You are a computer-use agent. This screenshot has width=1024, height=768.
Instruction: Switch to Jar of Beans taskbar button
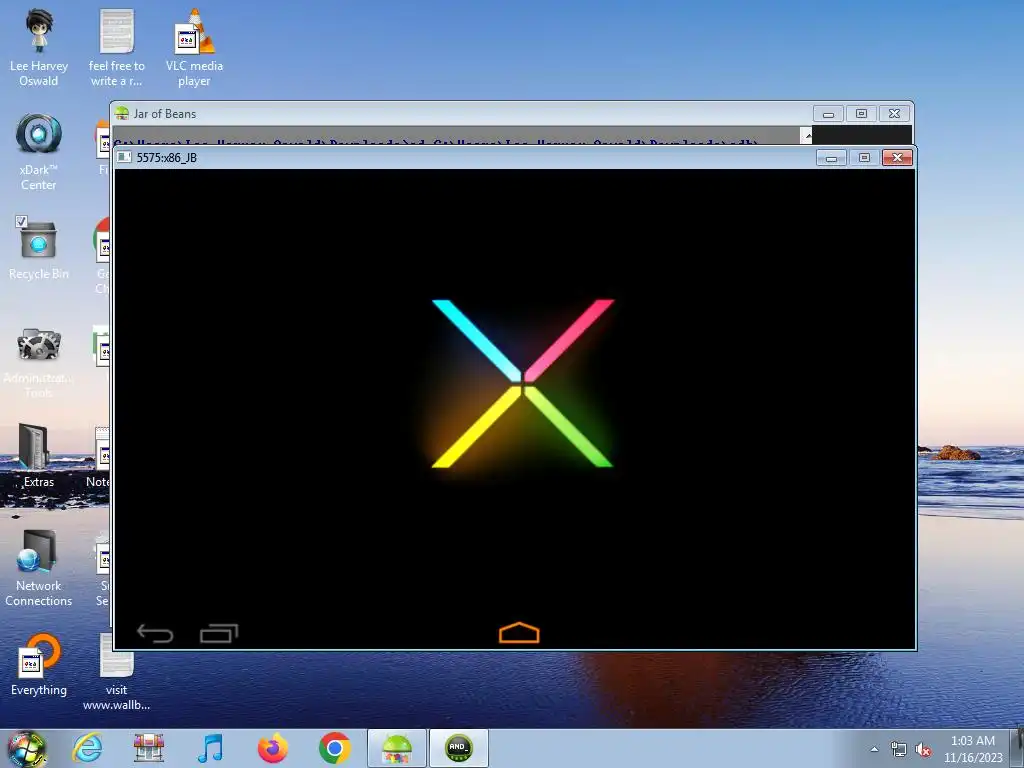coord(397,748)
